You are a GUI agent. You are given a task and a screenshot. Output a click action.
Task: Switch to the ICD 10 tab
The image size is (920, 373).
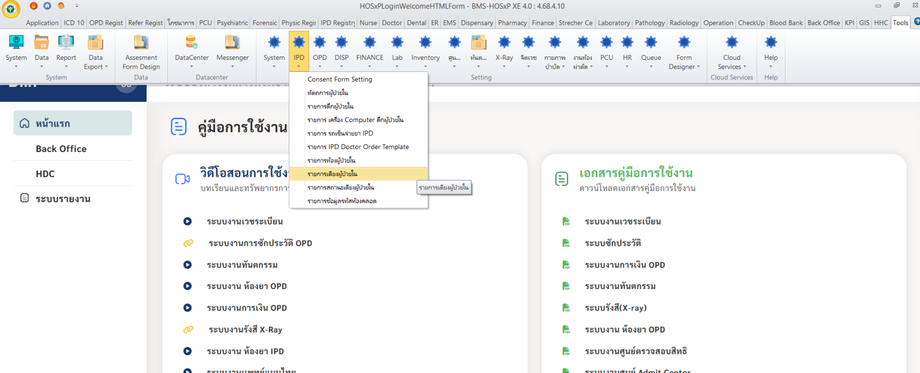74,23
